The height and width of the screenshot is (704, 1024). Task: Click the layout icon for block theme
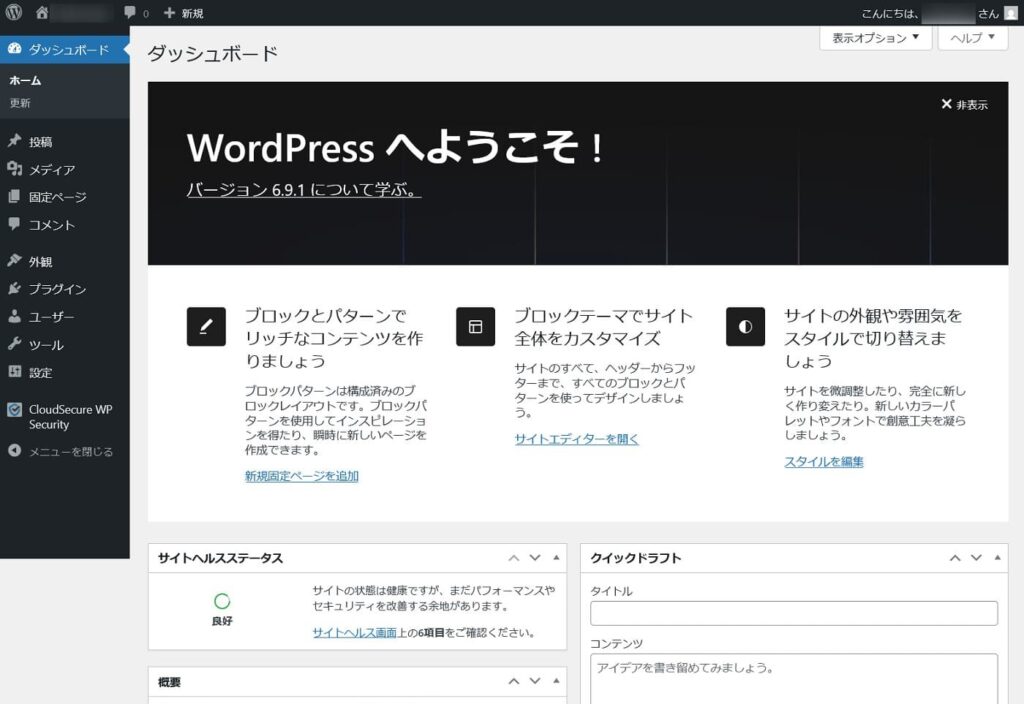tap(475, 327)
